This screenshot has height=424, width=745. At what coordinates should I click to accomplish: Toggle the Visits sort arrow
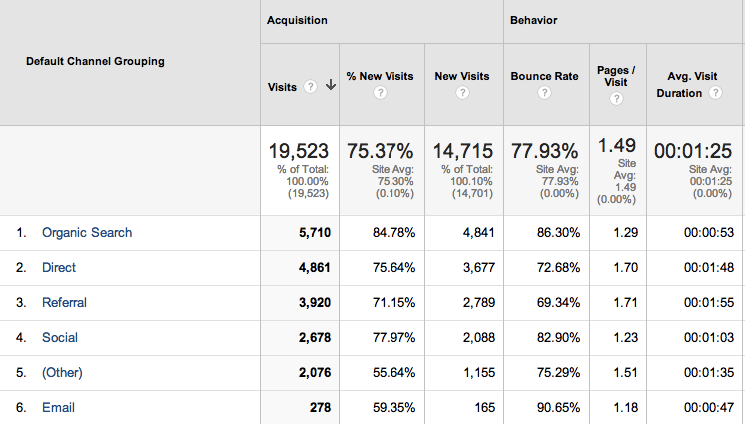331,86
